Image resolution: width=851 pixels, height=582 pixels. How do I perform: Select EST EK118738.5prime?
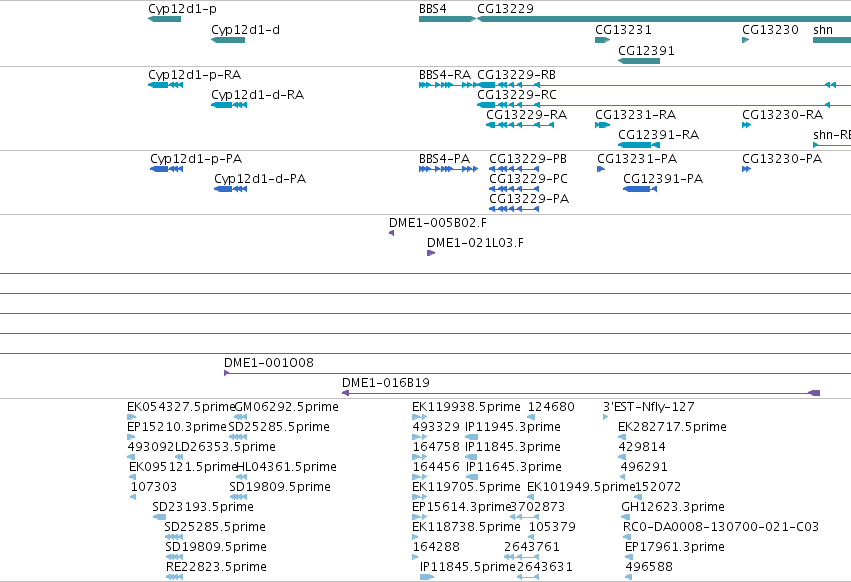415,537
